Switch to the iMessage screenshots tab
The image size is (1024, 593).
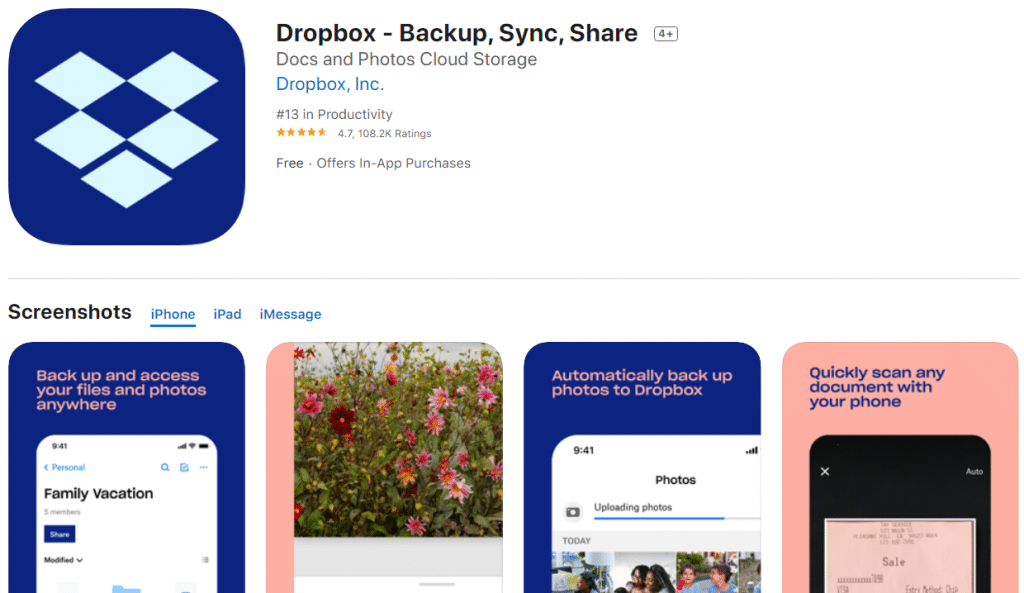(290, 314)
